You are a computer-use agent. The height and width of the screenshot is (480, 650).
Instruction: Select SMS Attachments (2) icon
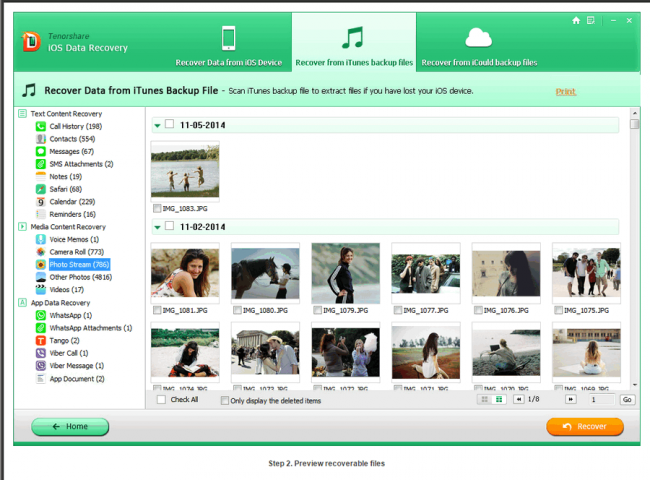tap(41, 164)
